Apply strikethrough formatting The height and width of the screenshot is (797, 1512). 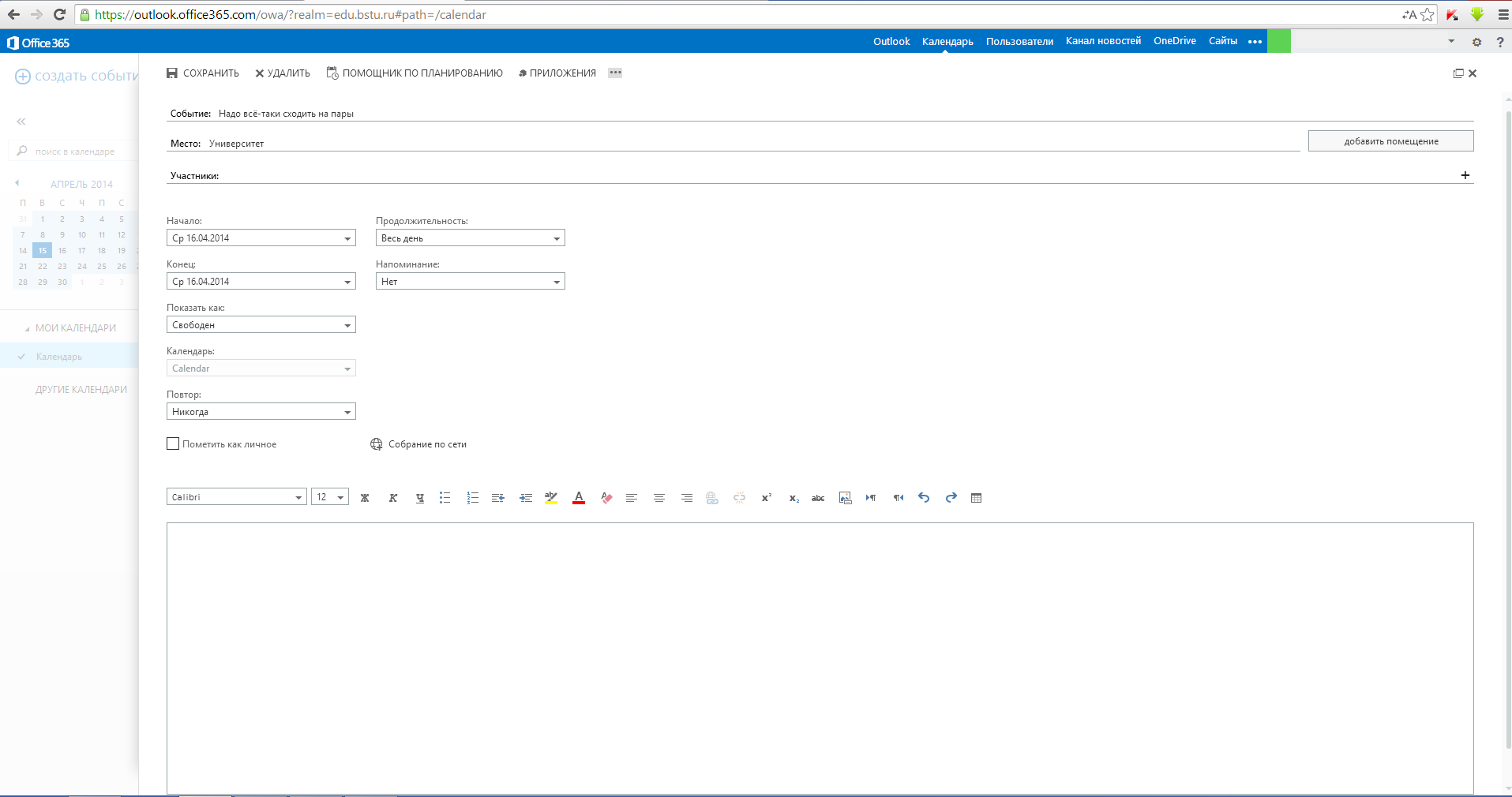click(x=818, y=498)
